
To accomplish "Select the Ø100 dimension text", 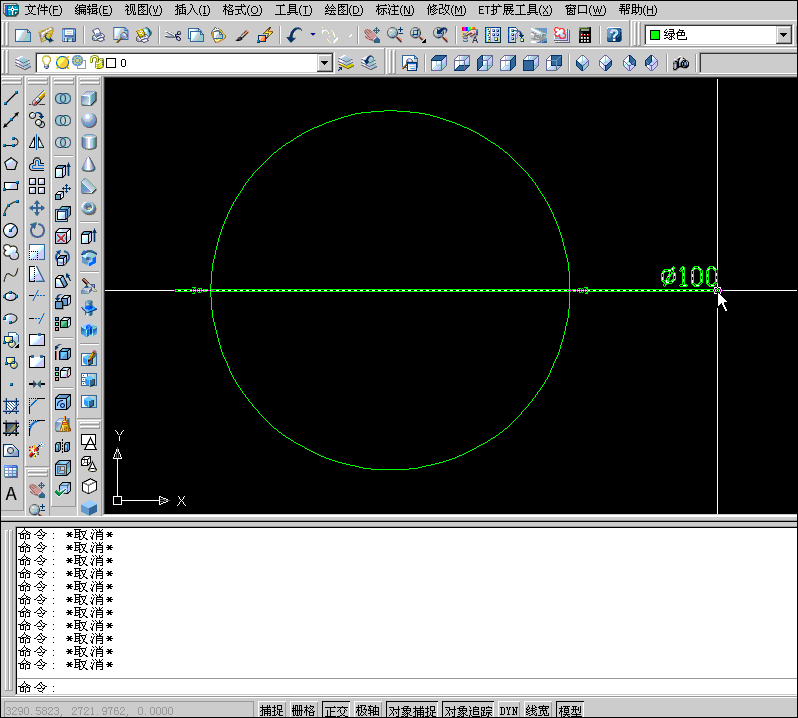I will click(x=689, y=277).
